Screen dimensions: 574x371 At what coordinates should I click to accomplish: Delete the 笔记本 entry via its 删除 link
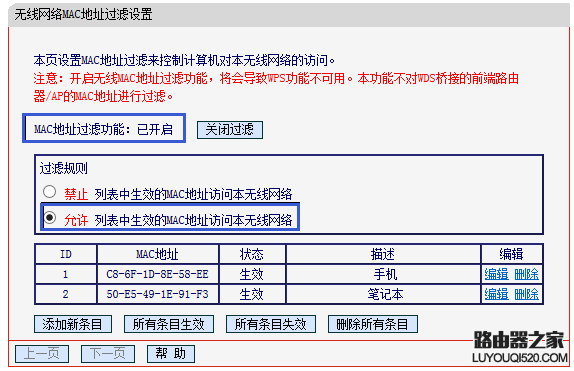click(526, 294)
